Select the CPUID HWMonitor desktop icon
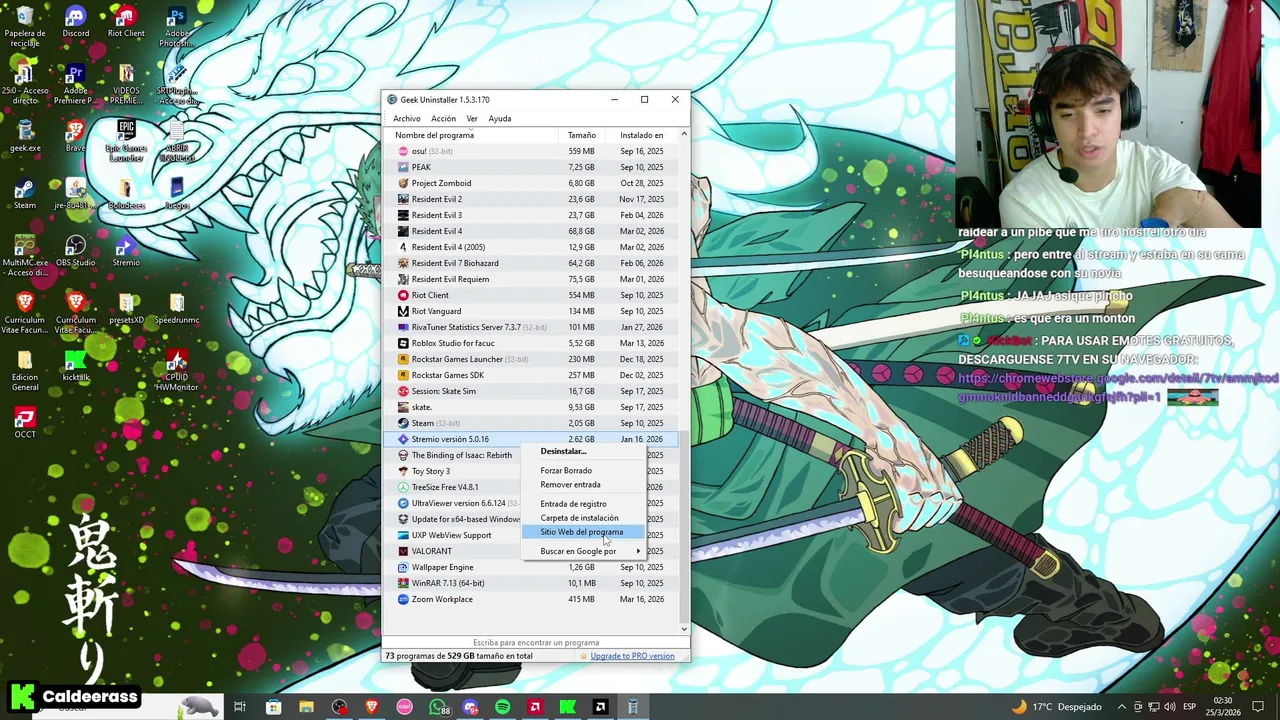This screenshot has height=720, width=1280. click(177, 368)
